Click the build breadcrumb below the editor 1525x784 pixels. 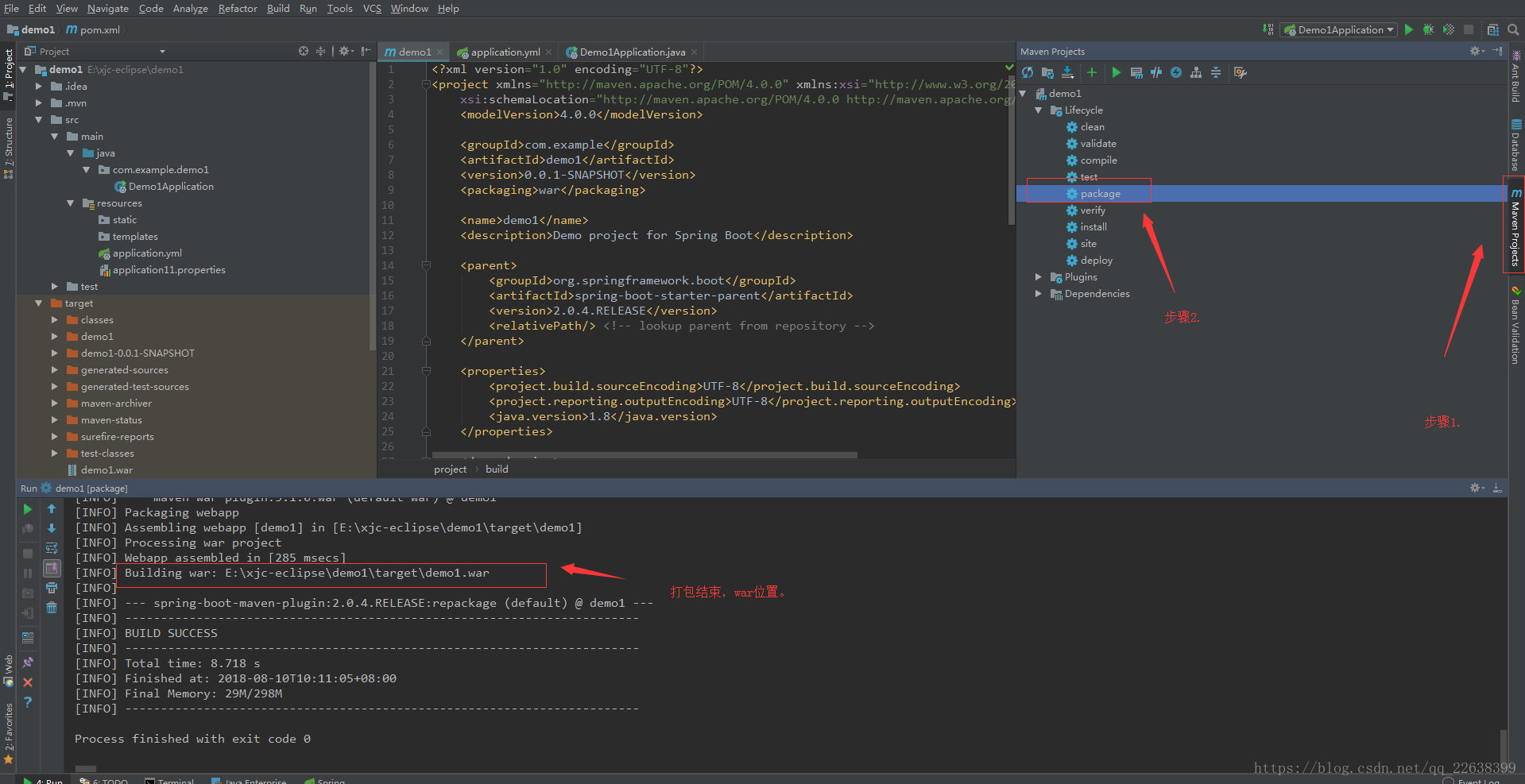[x=497, y=469]
